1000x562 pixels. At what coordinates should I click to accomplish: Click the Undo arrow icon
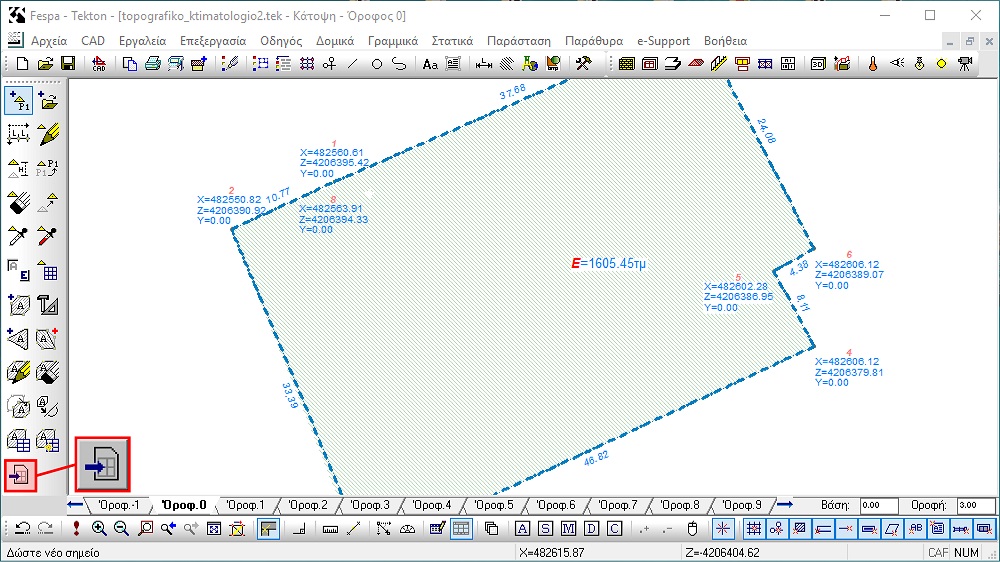tap(23, 529)
